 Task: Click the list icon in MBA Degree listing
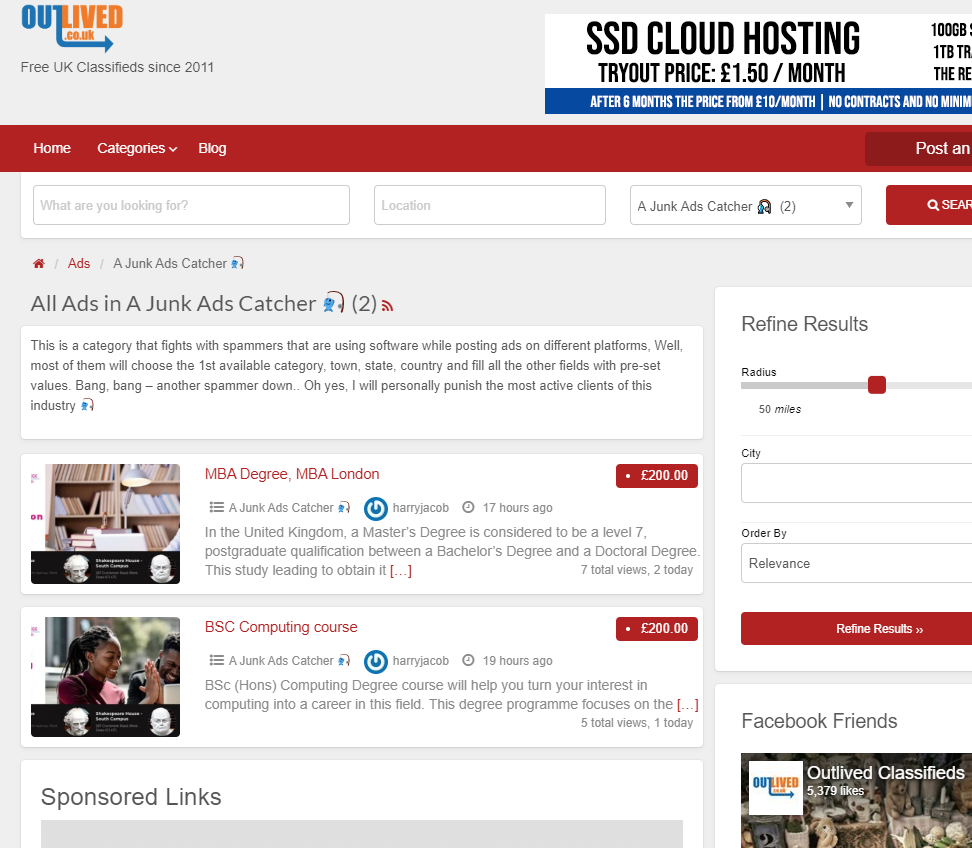216,508
